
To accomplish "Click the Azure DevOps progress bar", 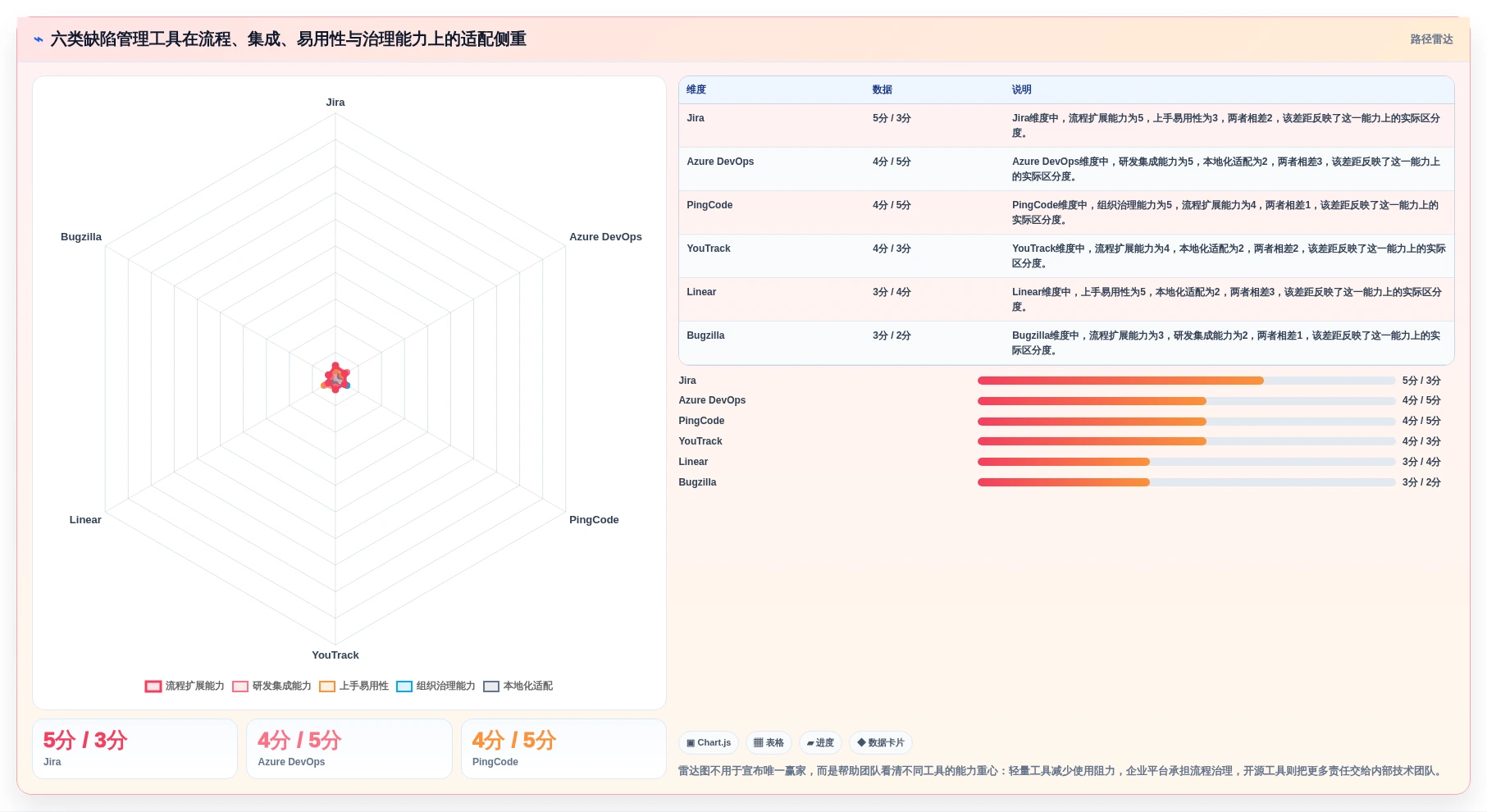I will pyautogui.click(x=1186, y=401).
